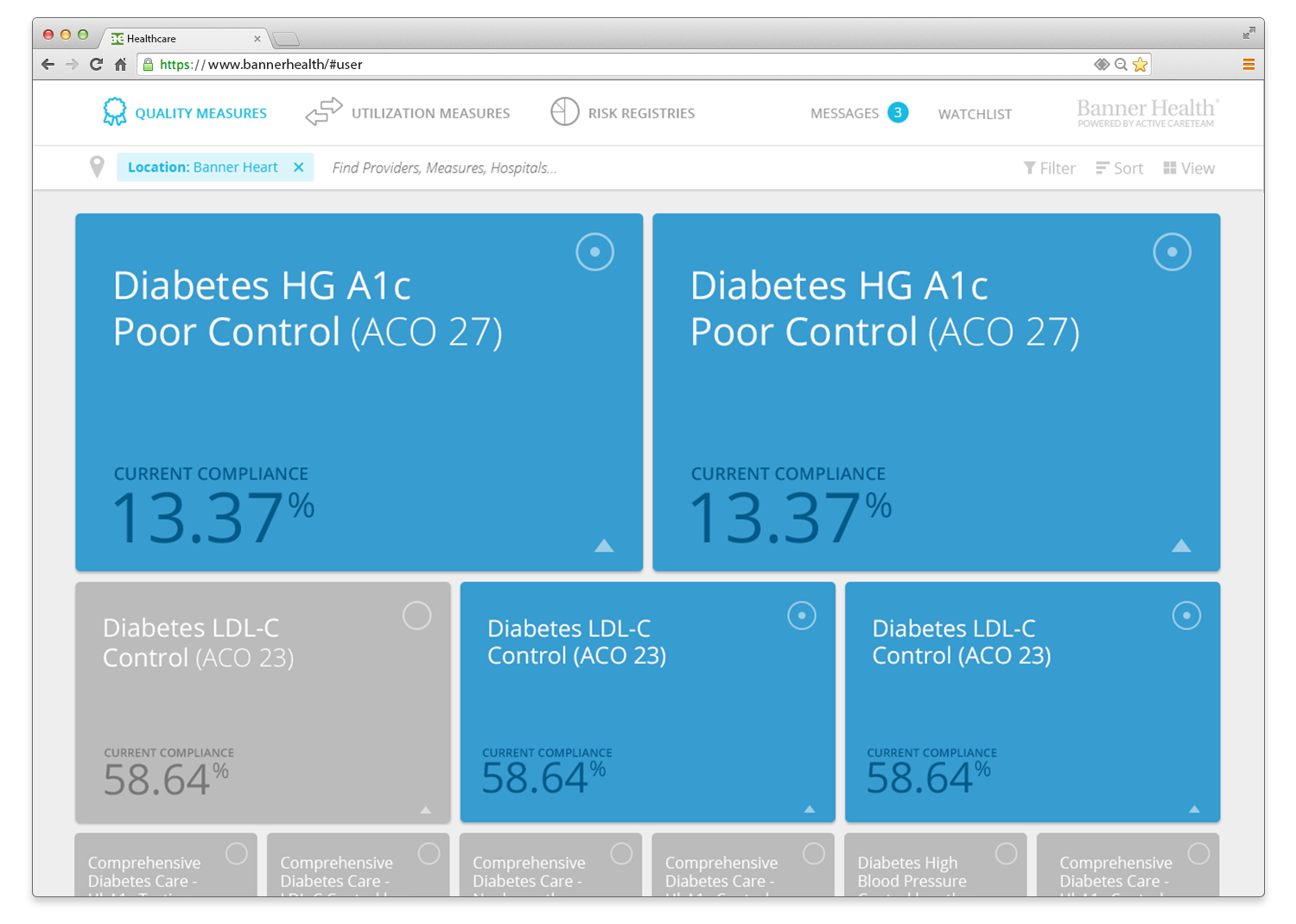The image size is (1296, 924).
Task: Open a new browser tab
Action: [285, 39]
